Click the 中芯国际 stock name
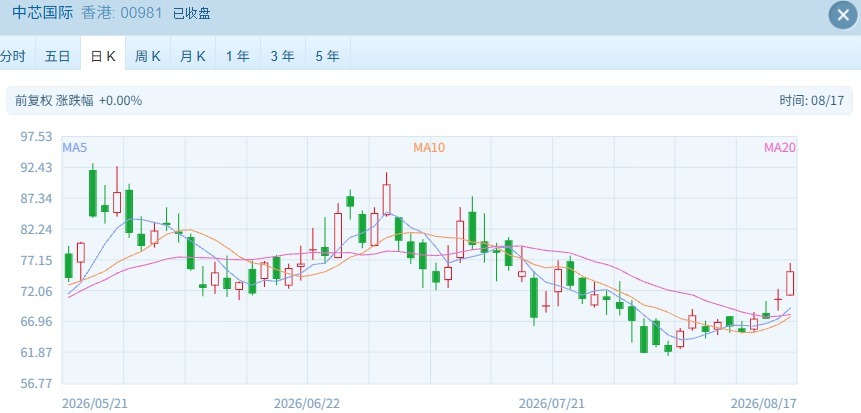Viewport: 861px width, 413px height. (42, 13)
